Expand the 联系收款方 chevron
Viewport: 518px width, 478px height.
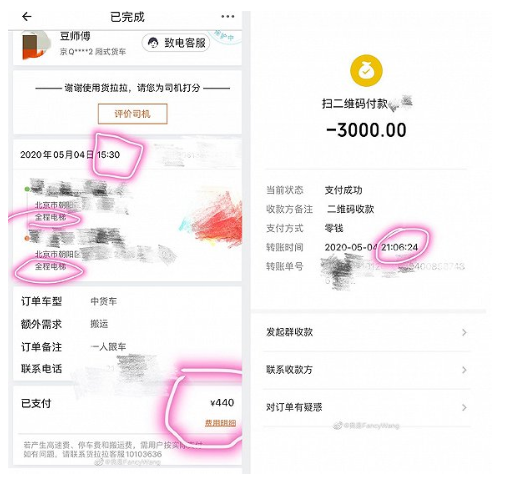tap(464, 370)
